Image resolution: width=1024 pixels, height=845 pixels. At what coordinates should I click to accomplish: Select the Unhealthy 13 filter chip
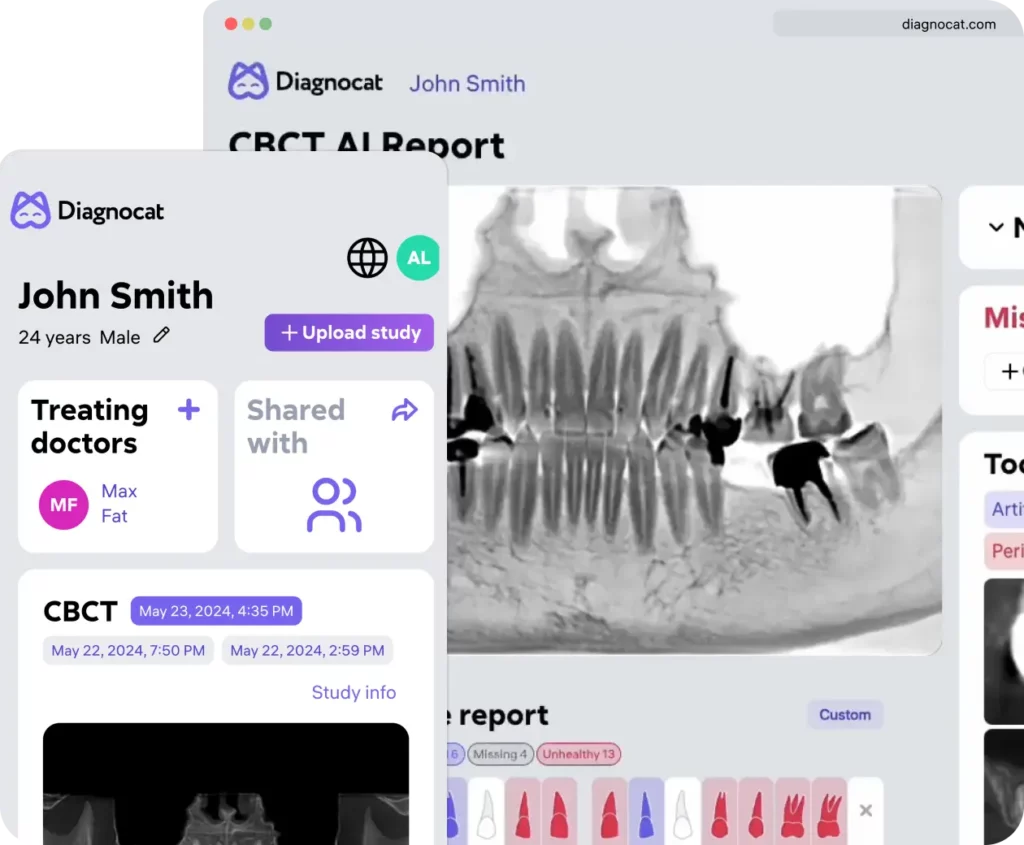click(x=578, y=754)
